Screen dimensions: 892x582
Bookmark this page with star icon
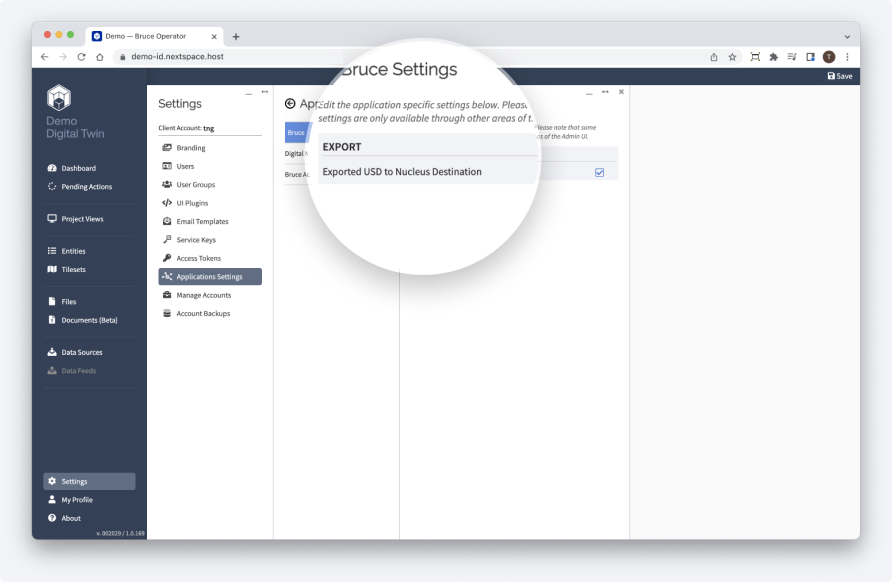click(732, 57)
